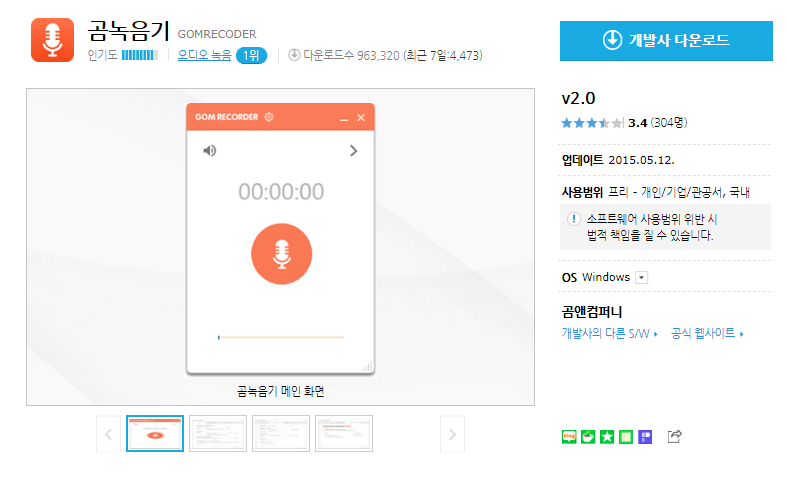Click the GOM Recorder app logo
789x494 pixels.
pos(52,40)
